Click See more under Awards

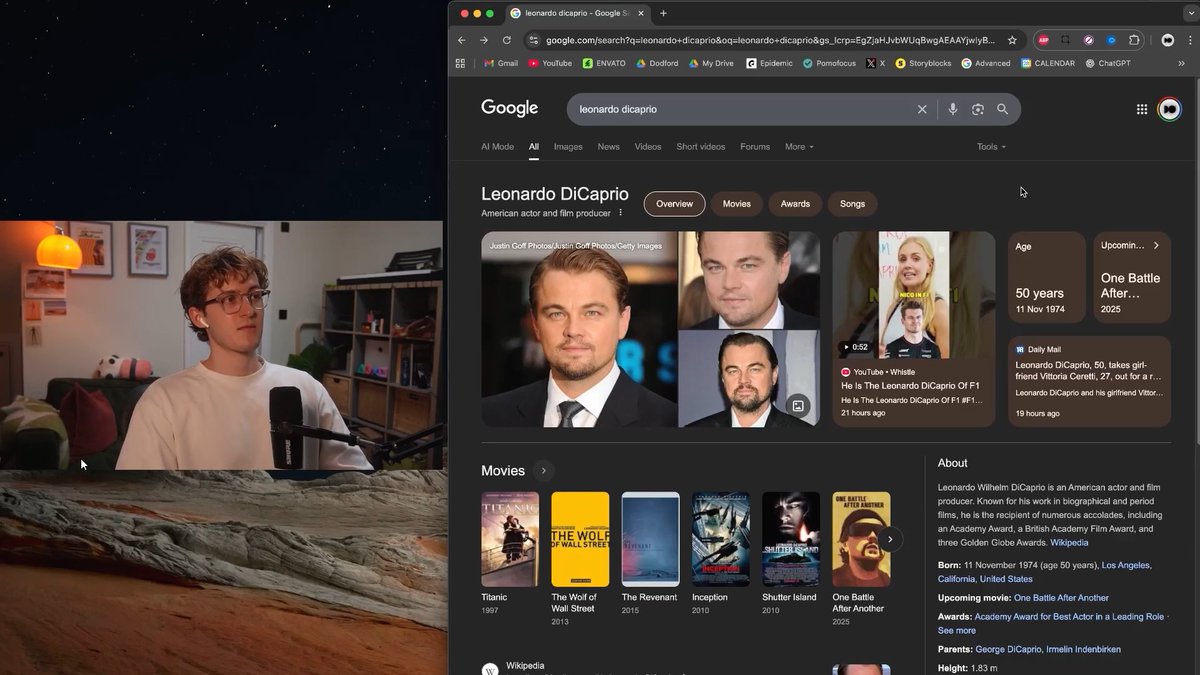pyautogui.click(x=957, y=631)
